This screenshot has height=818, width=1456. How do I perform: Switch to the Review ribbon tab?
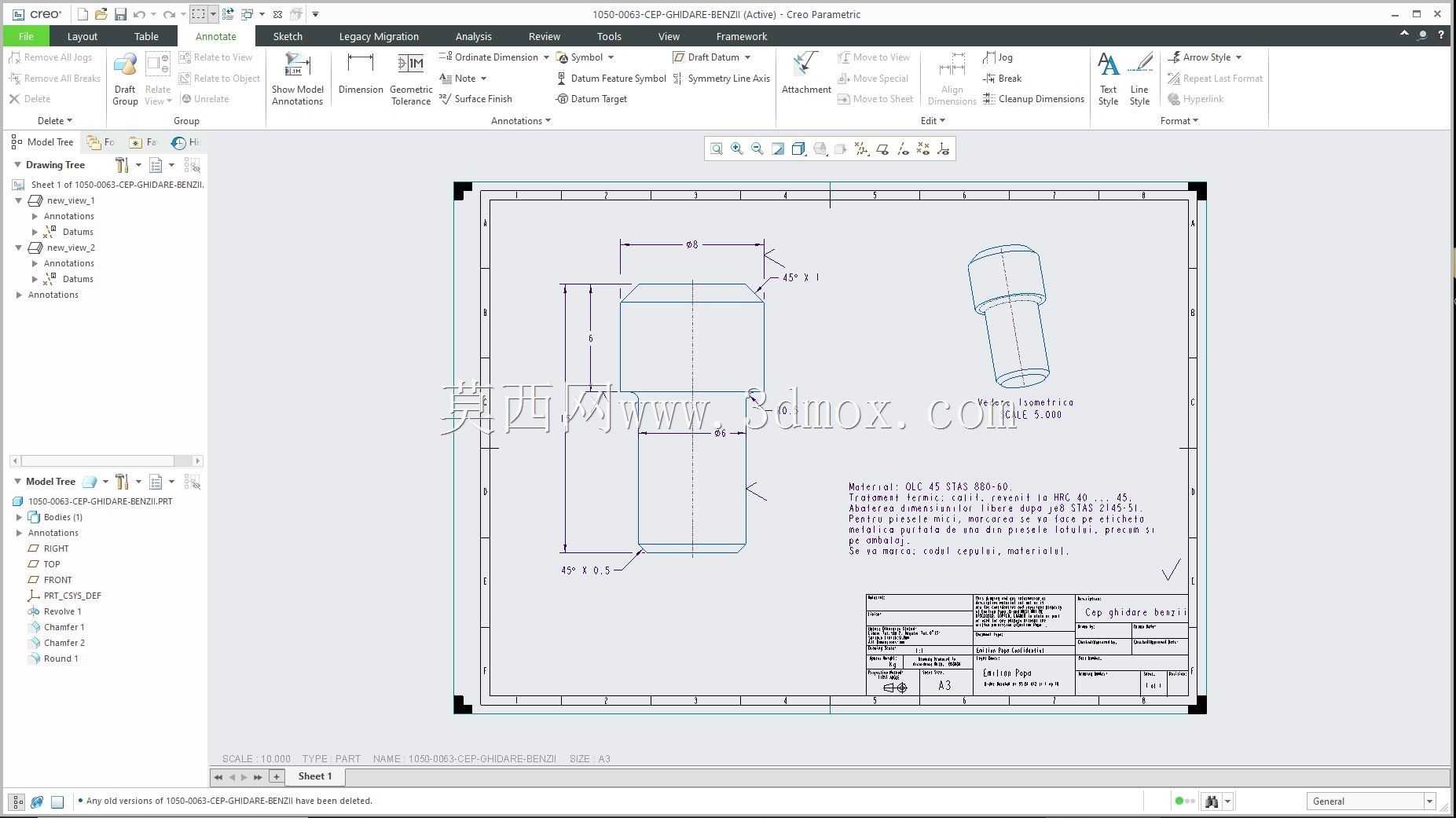point(544,36)
